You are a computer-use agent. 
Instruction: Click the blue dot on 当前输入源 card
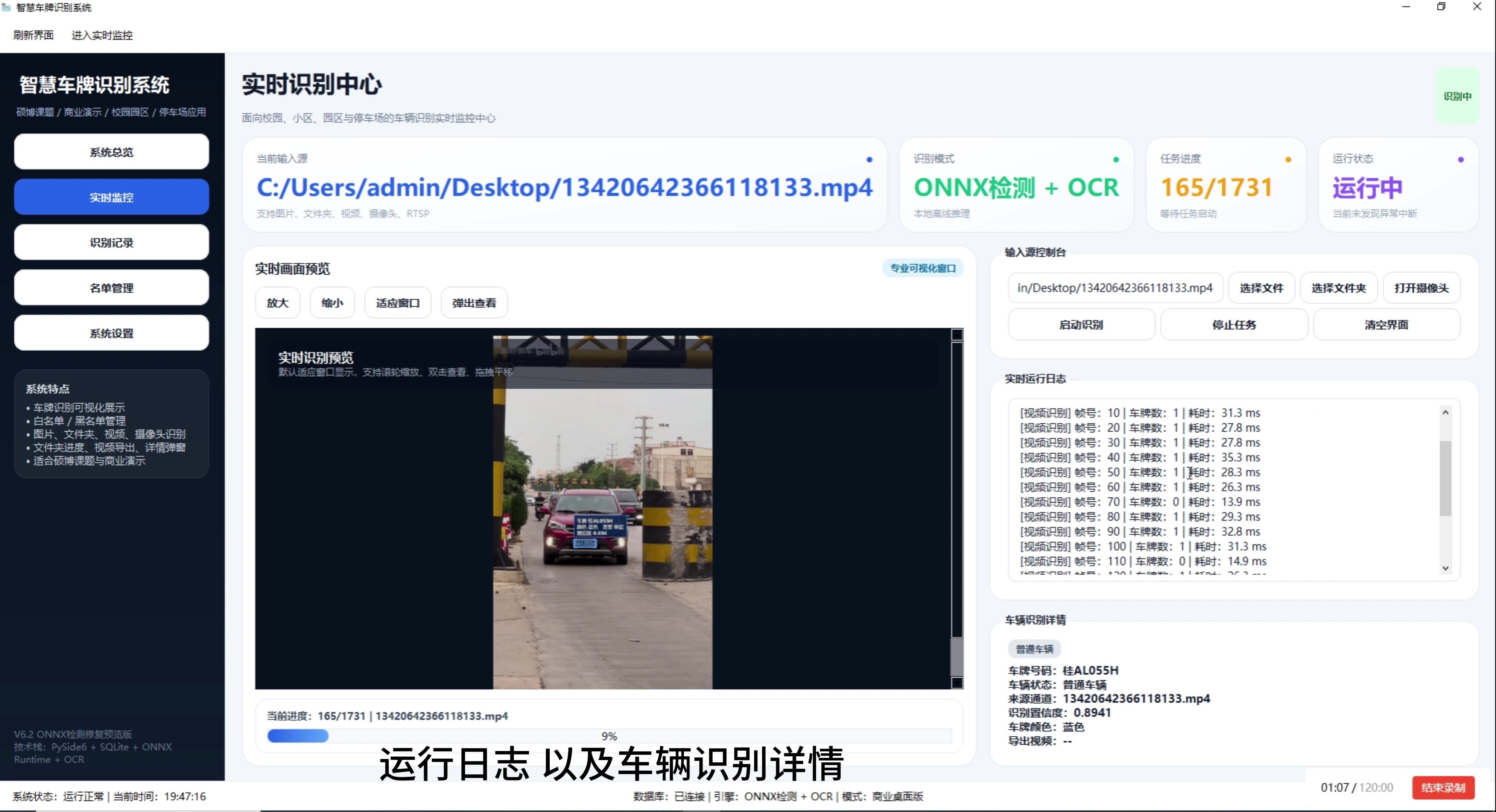tap(870, 160)
